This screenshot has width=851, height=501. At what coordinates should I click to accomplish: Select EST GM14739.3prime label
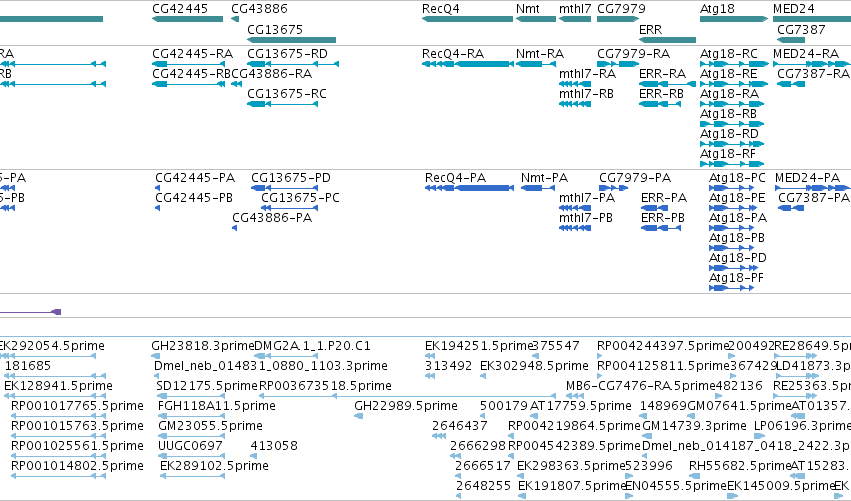(694, 426)
